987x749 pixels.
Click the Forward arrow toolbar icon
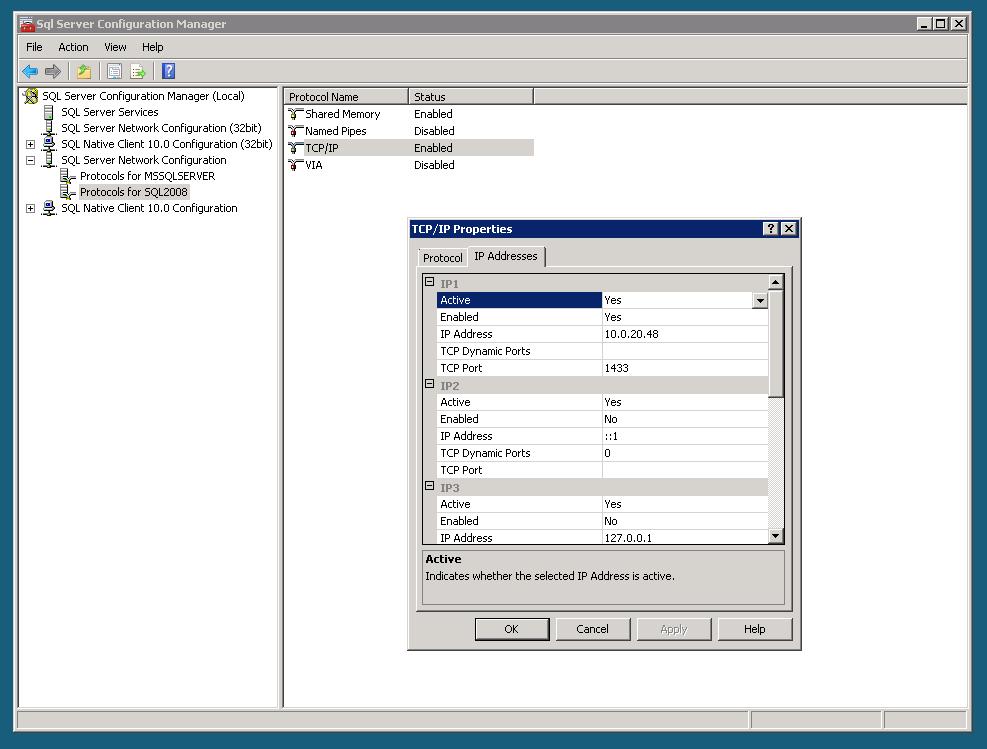click(53, 72)
